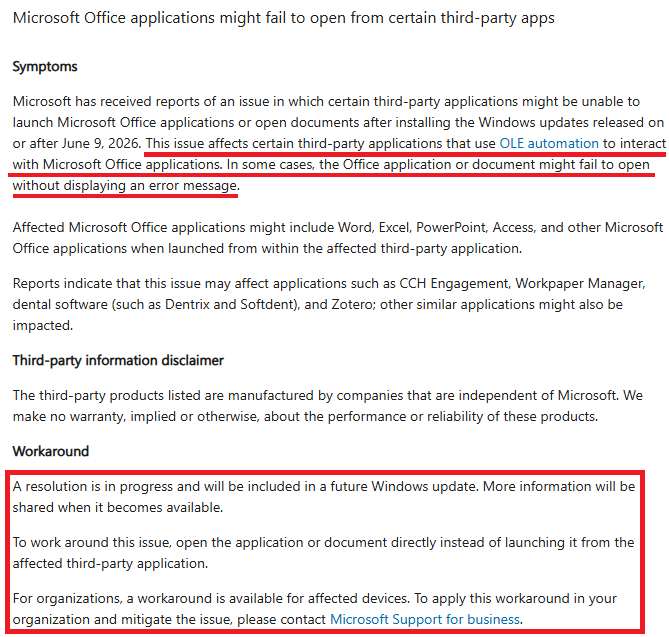The image size is (669, 637).
Task: Click the paragraph starting 'Affected Microsoft Office applications'
Action: tap(338, 238)
